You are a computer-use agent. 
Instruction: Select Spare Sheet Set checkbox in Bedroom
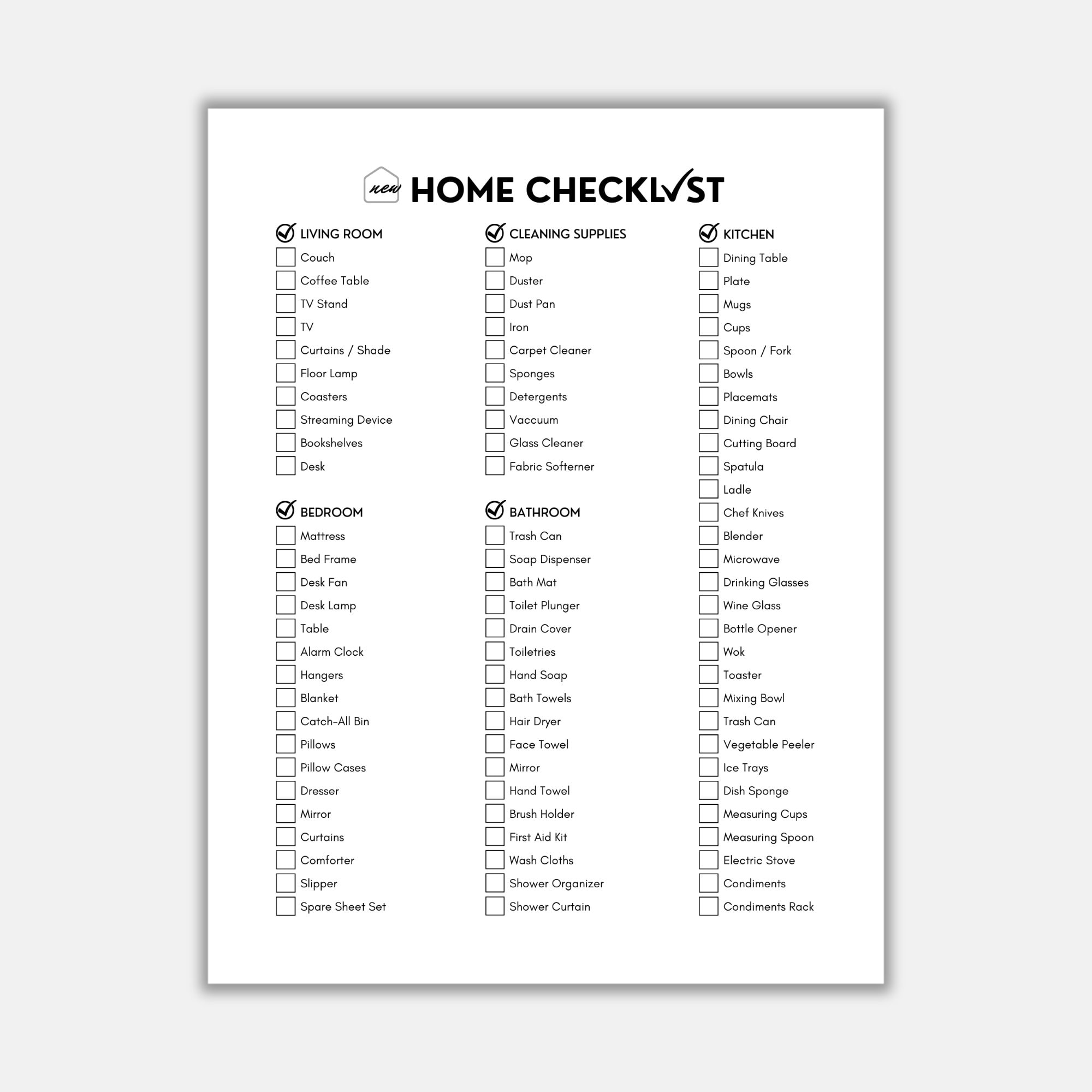[286, 905]
